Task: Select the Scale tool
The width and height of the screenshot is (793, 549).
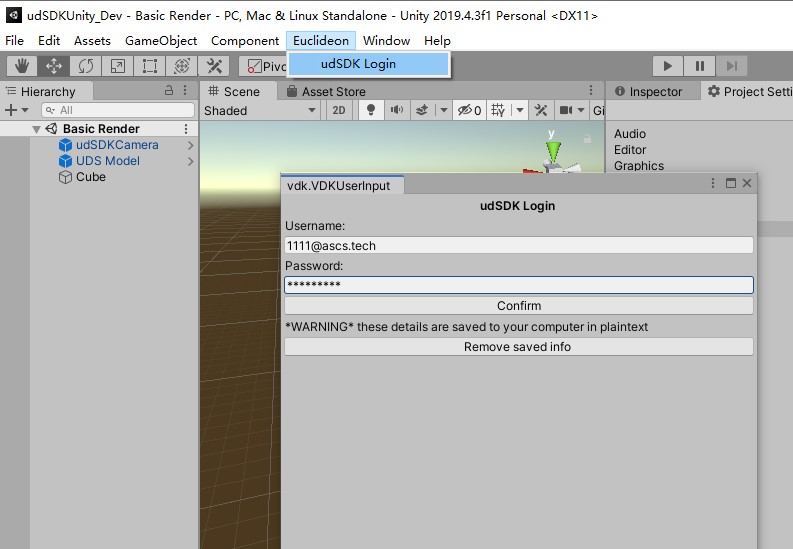Action: click(117, 66)
